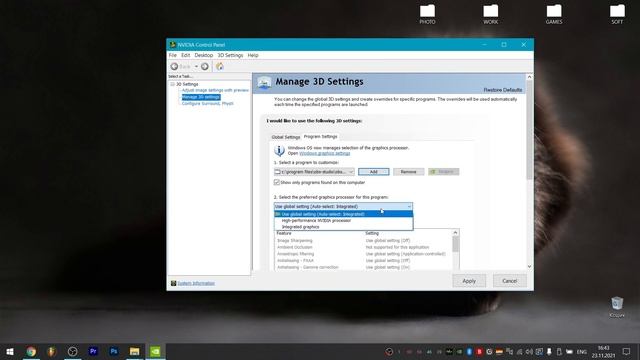This screenshot has width=640, height=360.
Task: Click the Back arrow toolbar button
Action: click(x=180, y=67)
